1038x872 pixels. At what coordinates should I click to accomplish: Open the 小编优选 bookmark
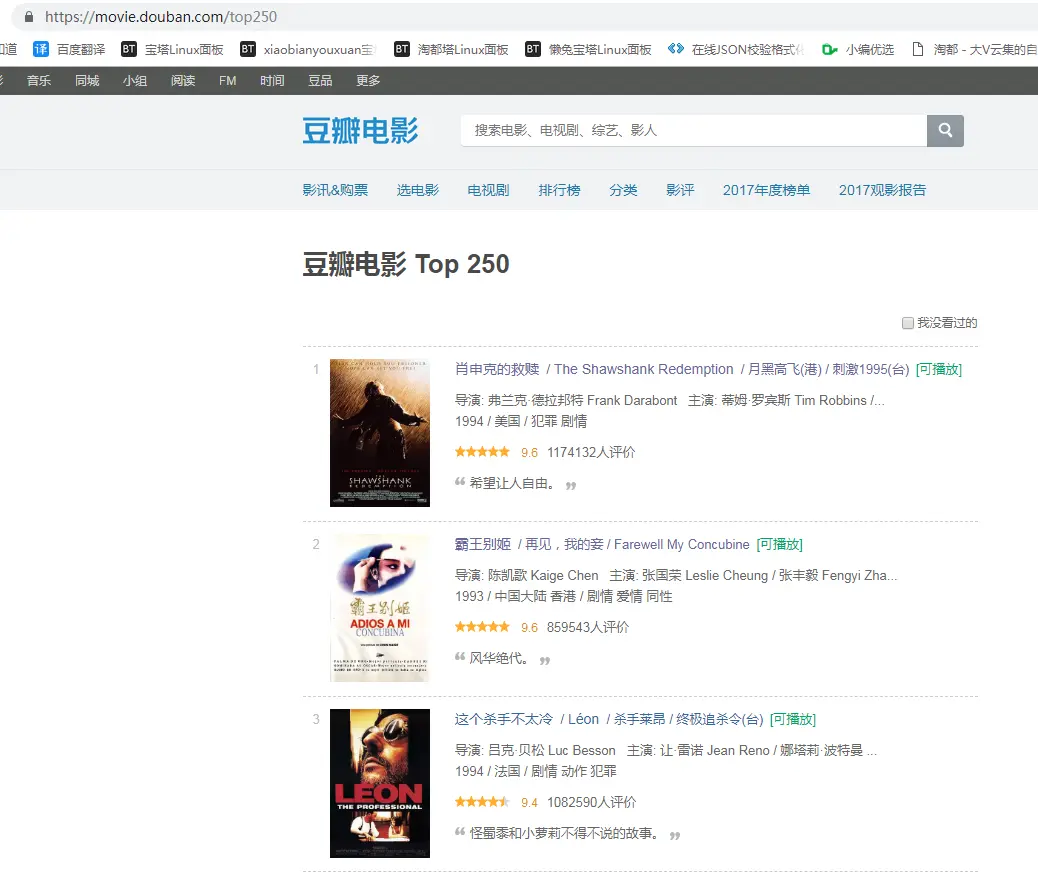click(858, 50)
